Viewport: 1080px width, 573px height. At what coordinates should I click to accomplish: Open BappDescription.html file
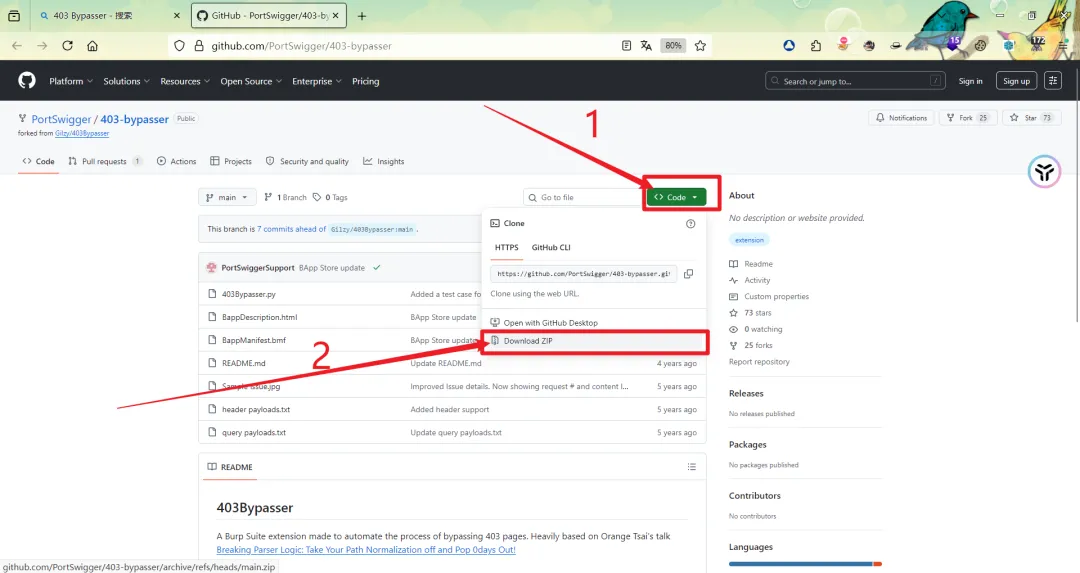[x=260, y=317]
